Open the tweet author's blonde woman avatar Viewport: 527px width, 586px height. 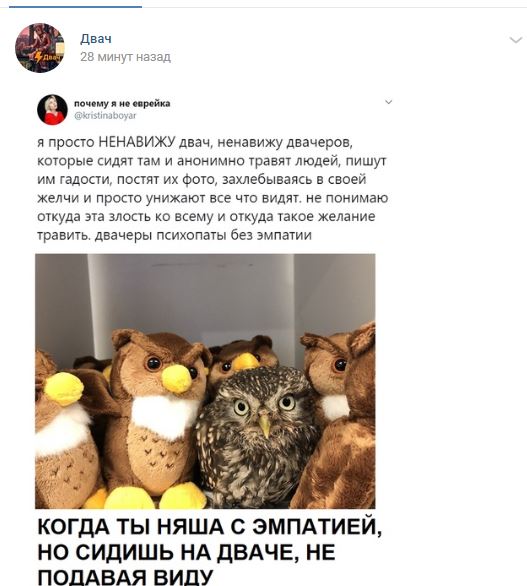pyautogui.click(x=52, y=110)
